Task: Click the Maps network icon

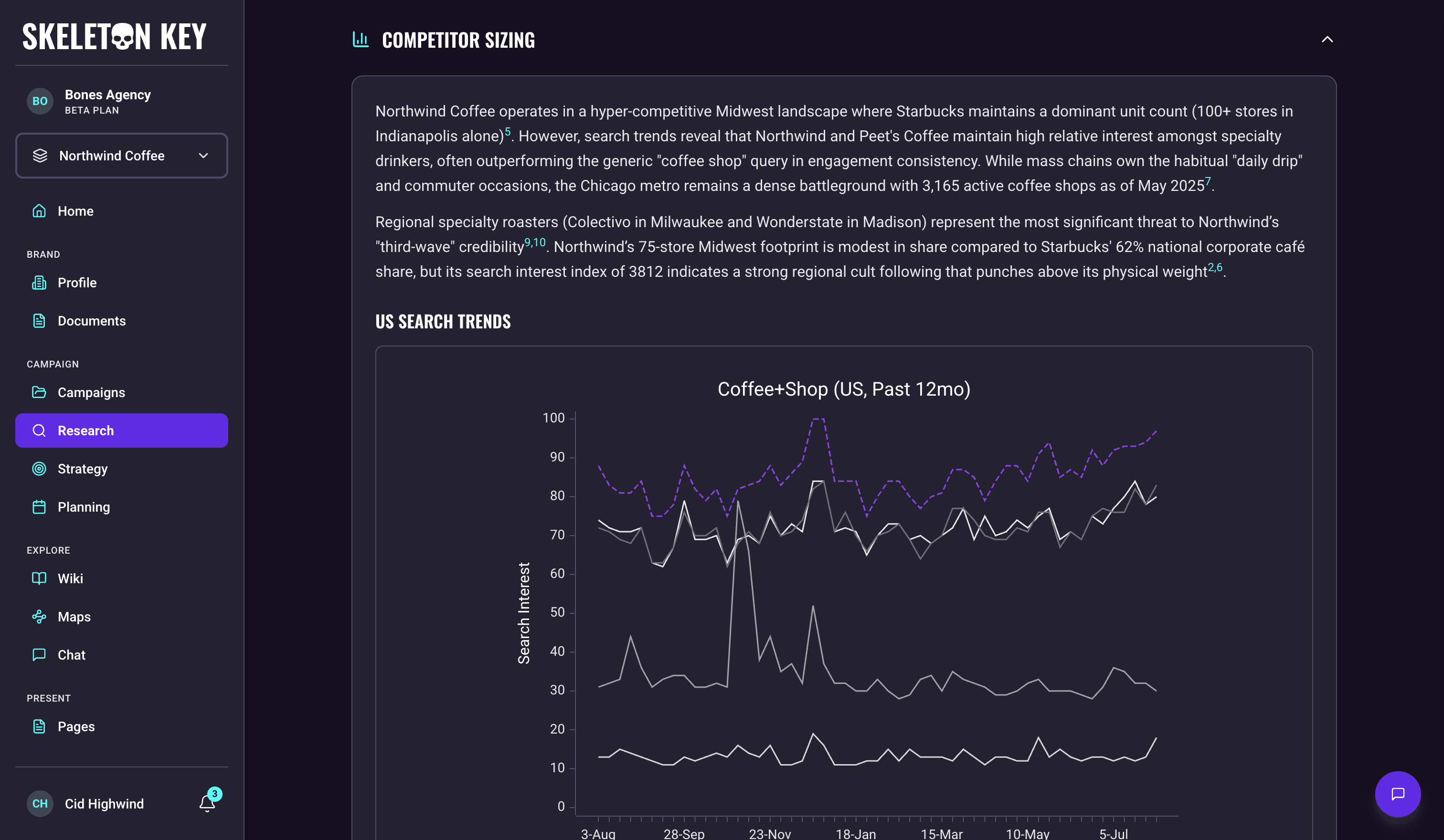Action: [x=39, y=617]
